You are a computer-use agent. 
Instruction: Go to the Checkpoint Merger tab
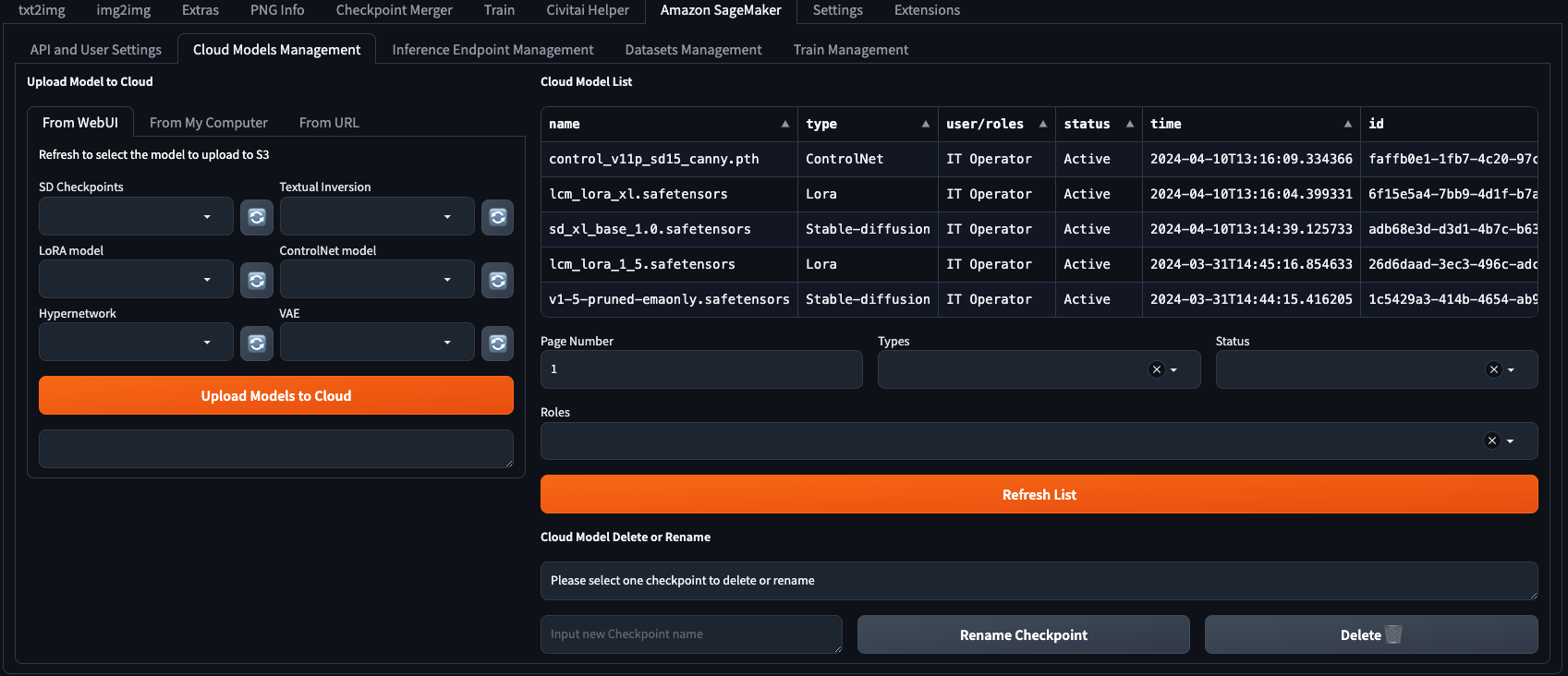coord(395,10)
